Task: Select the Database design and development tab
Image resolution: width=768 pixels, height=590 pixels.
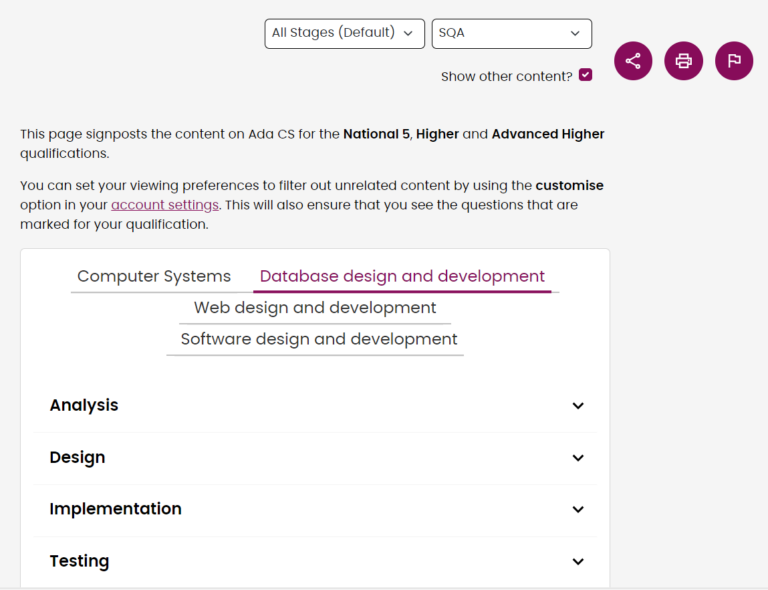Action: pos(402,276)
